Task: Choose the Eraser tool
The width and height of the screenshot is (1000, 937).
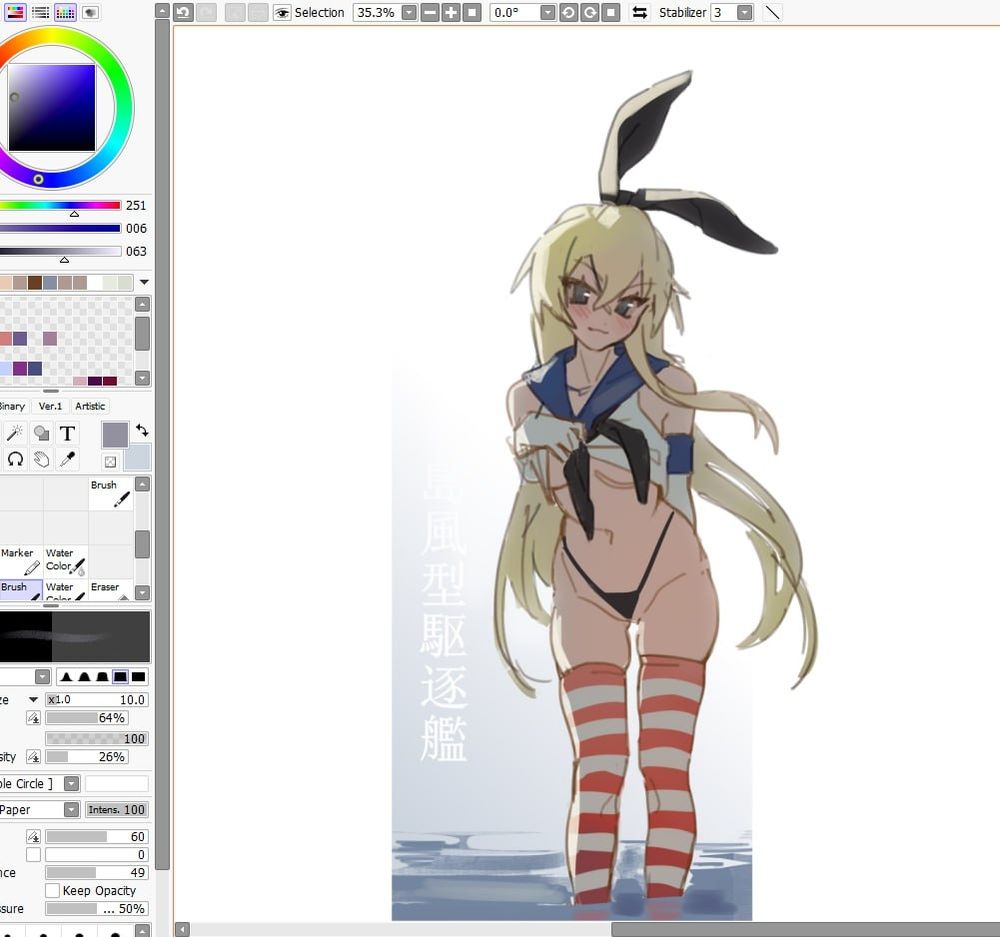Action: coord(111,590)
